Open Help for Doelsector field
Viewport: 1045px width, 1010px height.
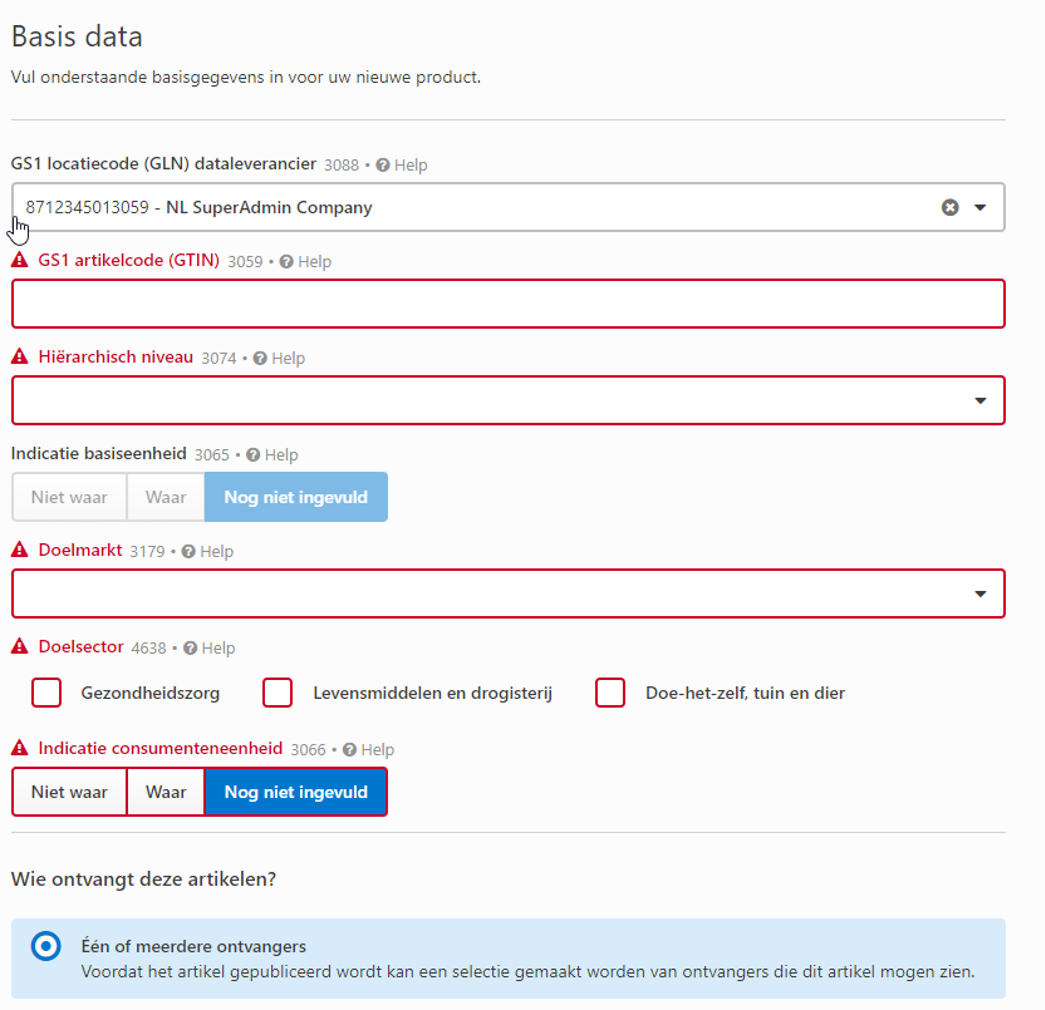pos(209,648)
